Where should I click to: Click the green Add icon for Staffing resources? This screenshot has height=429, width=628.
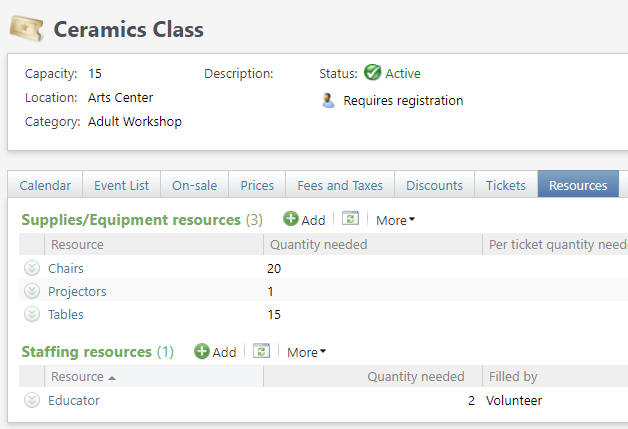click(202, 352)
